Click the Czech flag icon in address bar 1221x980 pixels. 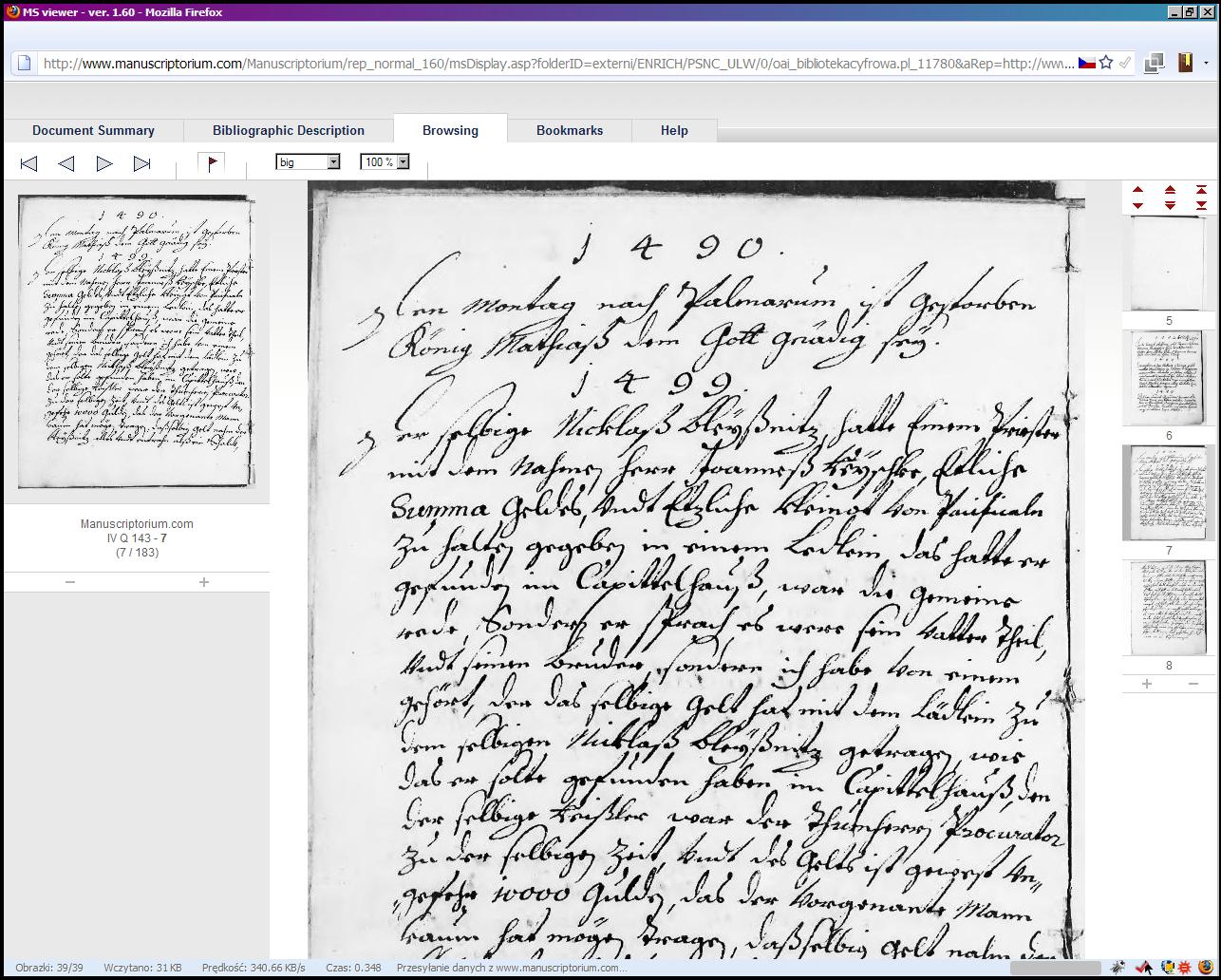pos(1086,64)
